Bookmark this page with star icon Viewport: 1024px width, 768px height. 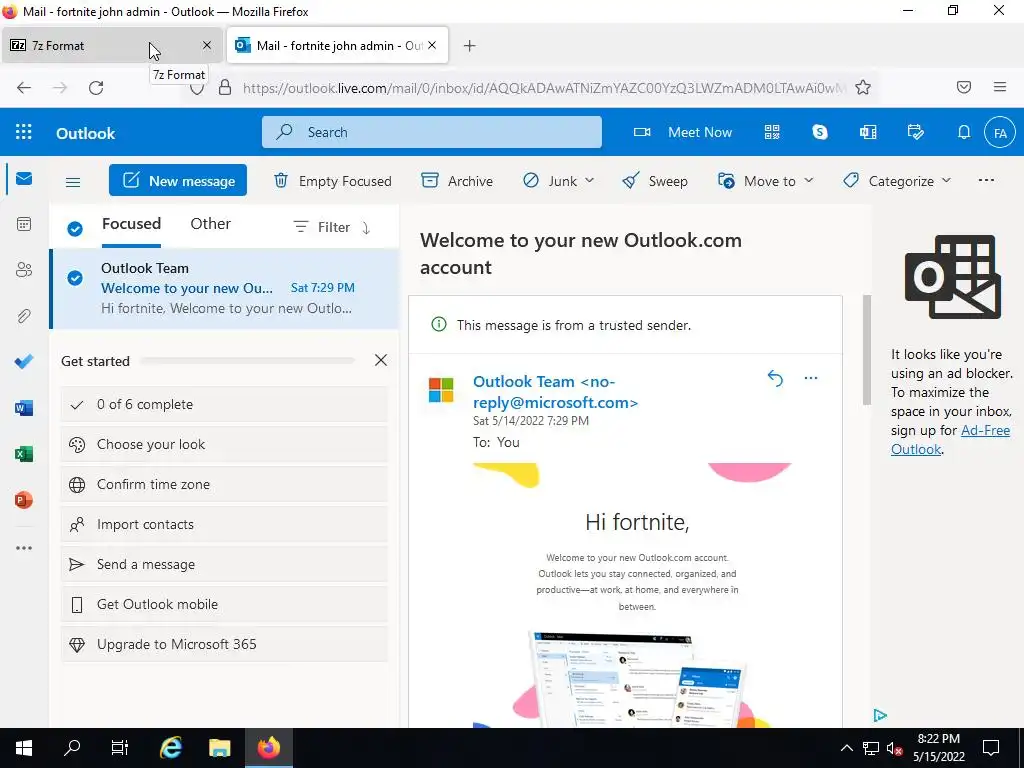(863, 88)
